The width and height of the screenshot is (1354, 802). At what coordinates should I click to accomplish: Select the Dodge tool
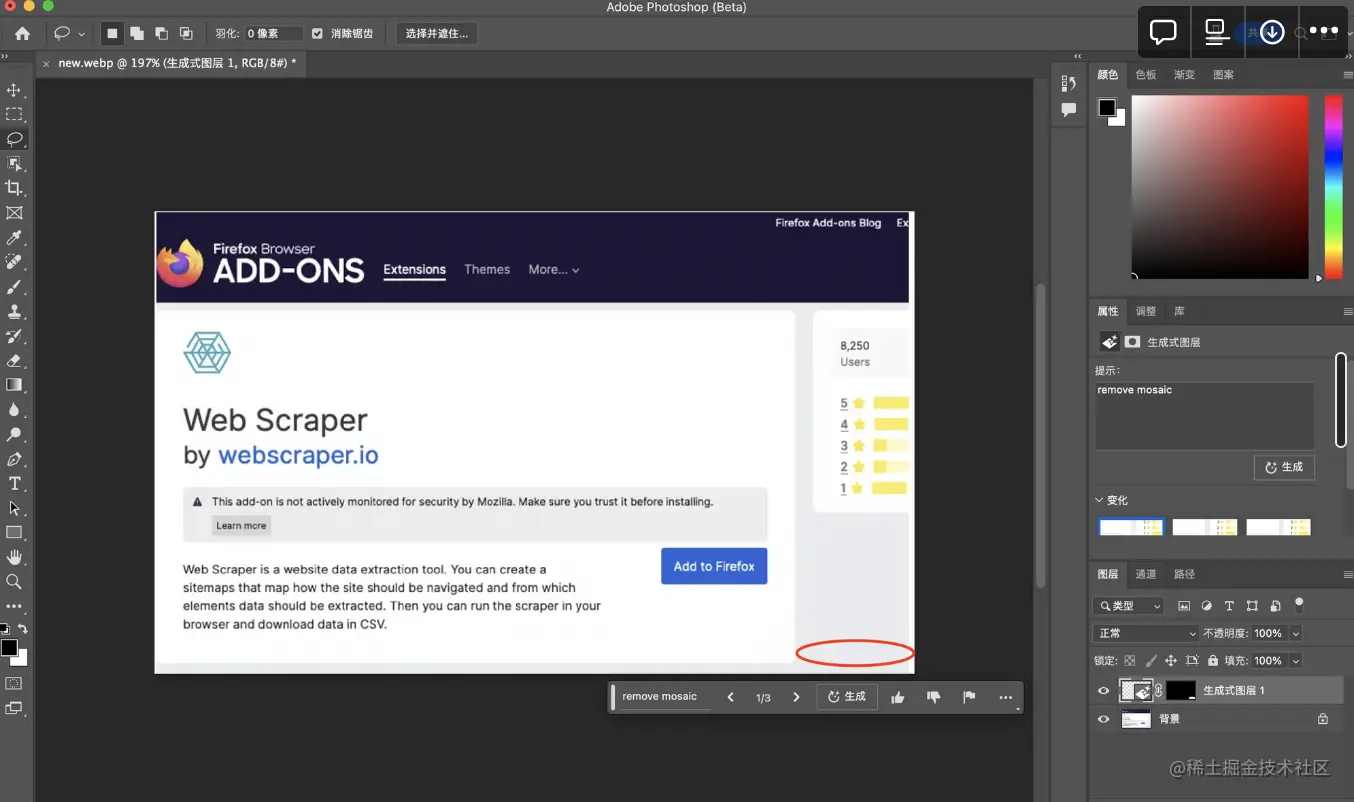(x=14, y=434)
